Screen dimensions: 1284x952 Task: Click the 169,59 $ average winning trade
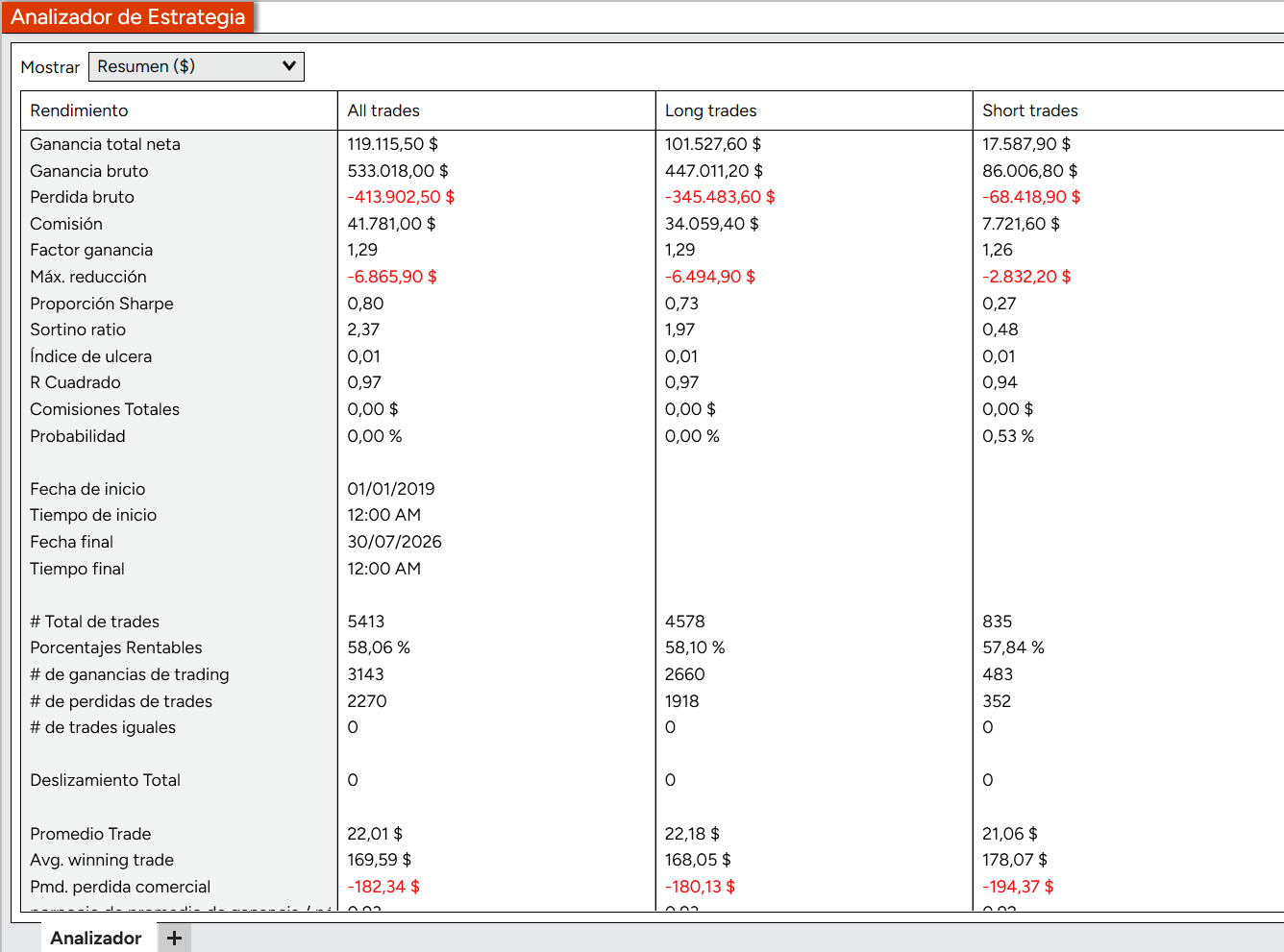pyautogui.click(x=379, y=860)
